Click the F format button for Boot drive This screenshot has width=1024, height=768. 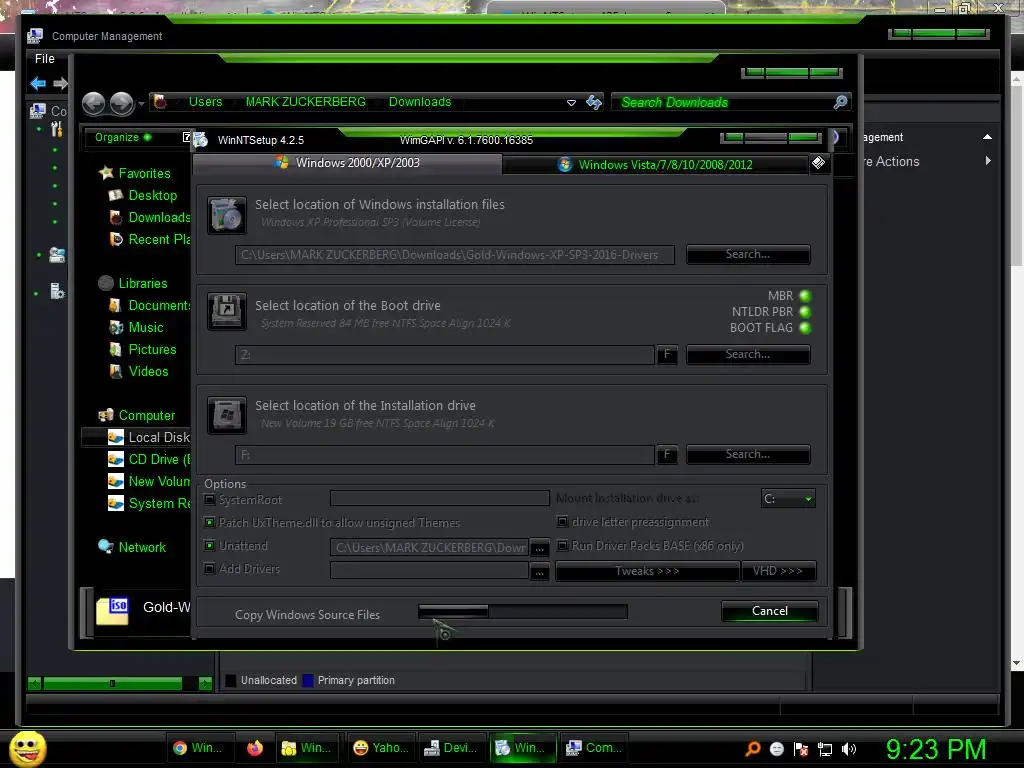(x=667, y=355)
